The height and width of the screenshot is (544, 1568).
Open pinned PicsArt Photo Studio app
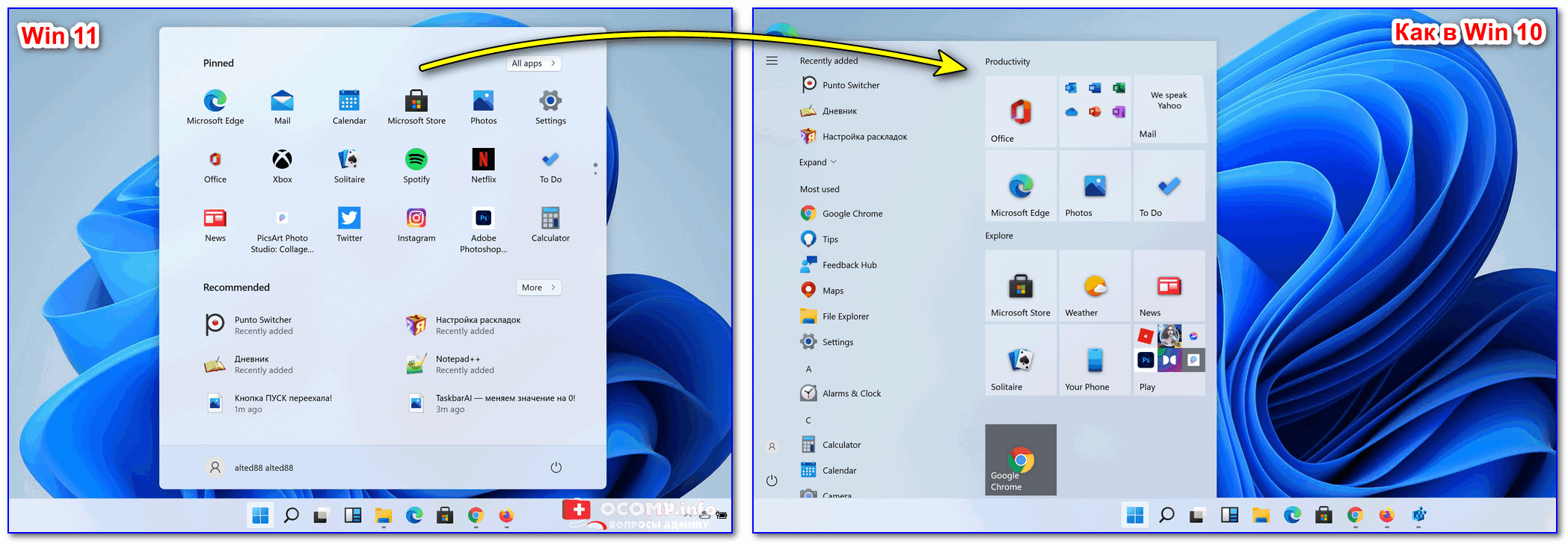282,230
